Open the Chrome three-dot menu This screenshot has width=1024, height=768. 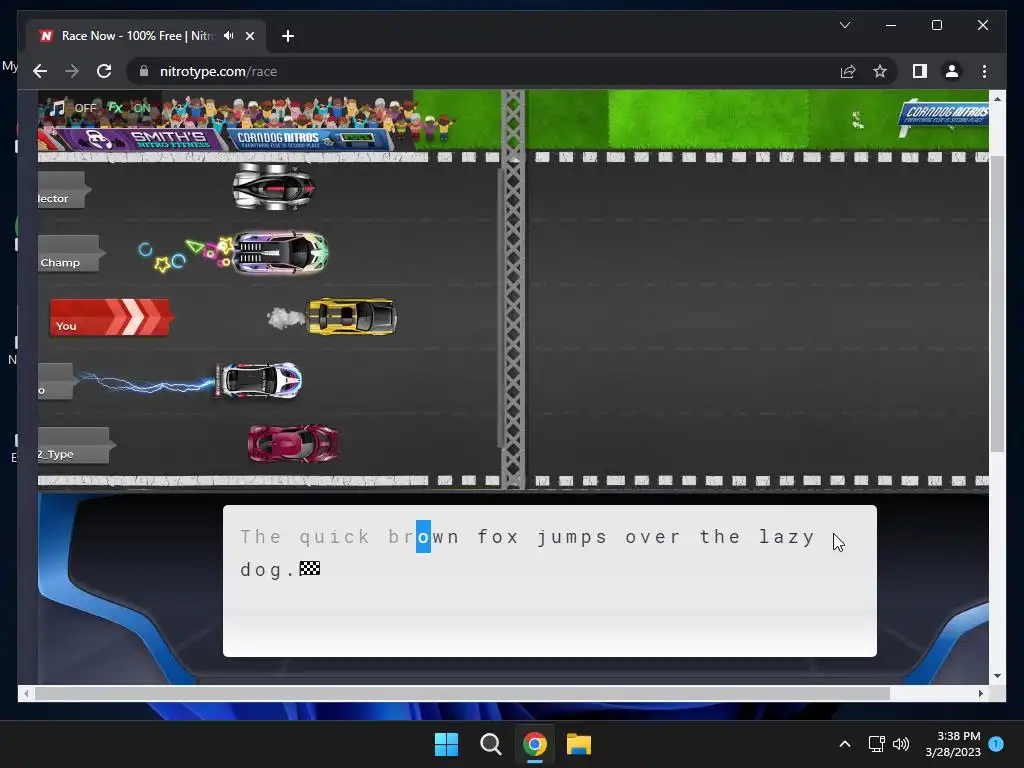click(984, 71)
